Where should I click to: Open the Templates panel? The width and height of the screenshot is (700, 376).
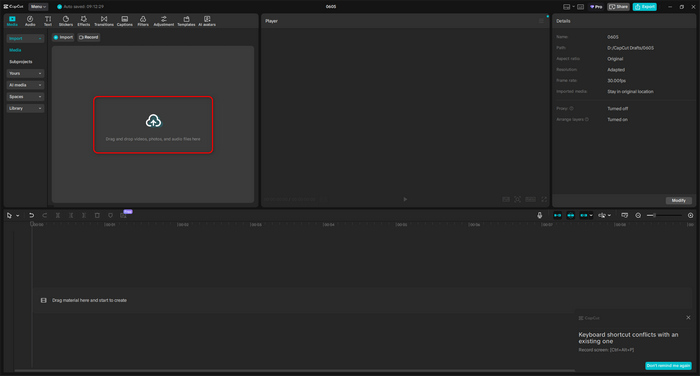pyautogui.click(x=186, y=21)
